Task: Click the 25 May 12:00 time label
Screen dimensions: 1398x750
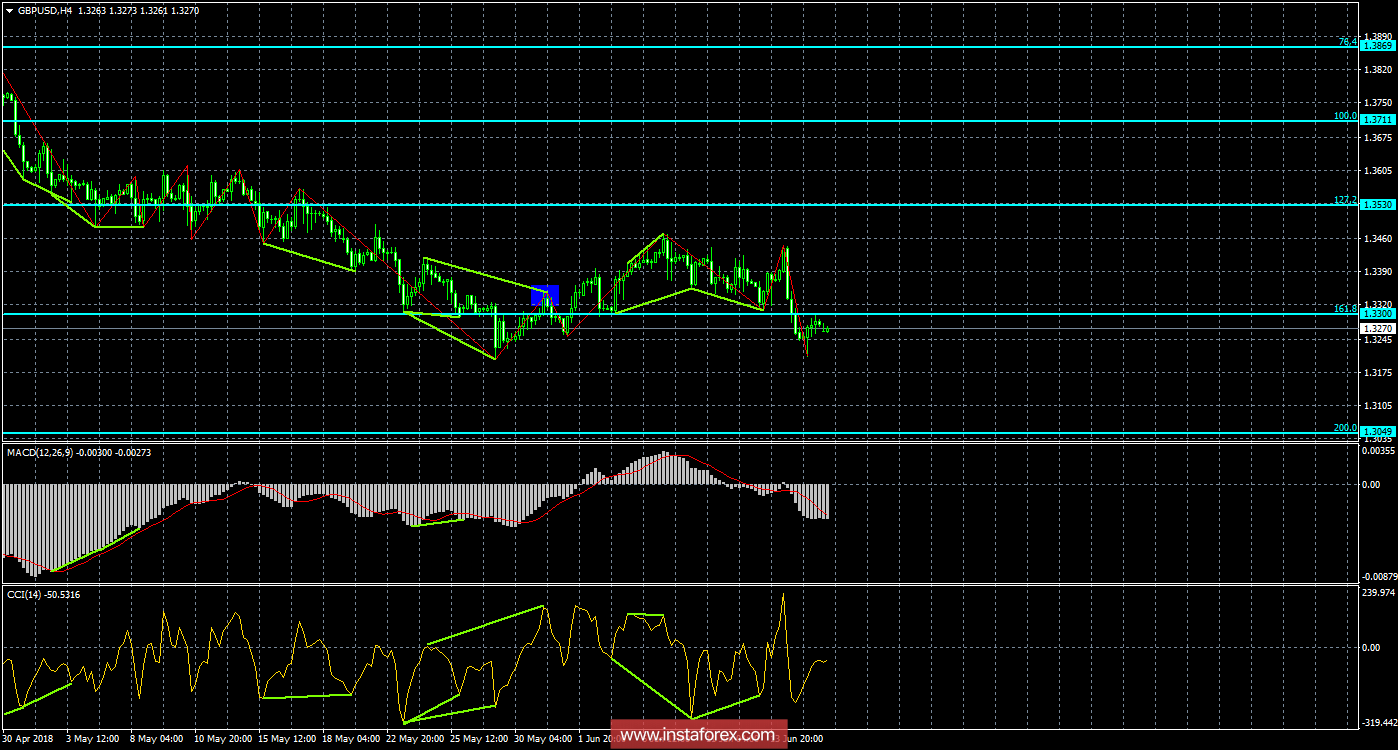Action: (x=479, y=739)
